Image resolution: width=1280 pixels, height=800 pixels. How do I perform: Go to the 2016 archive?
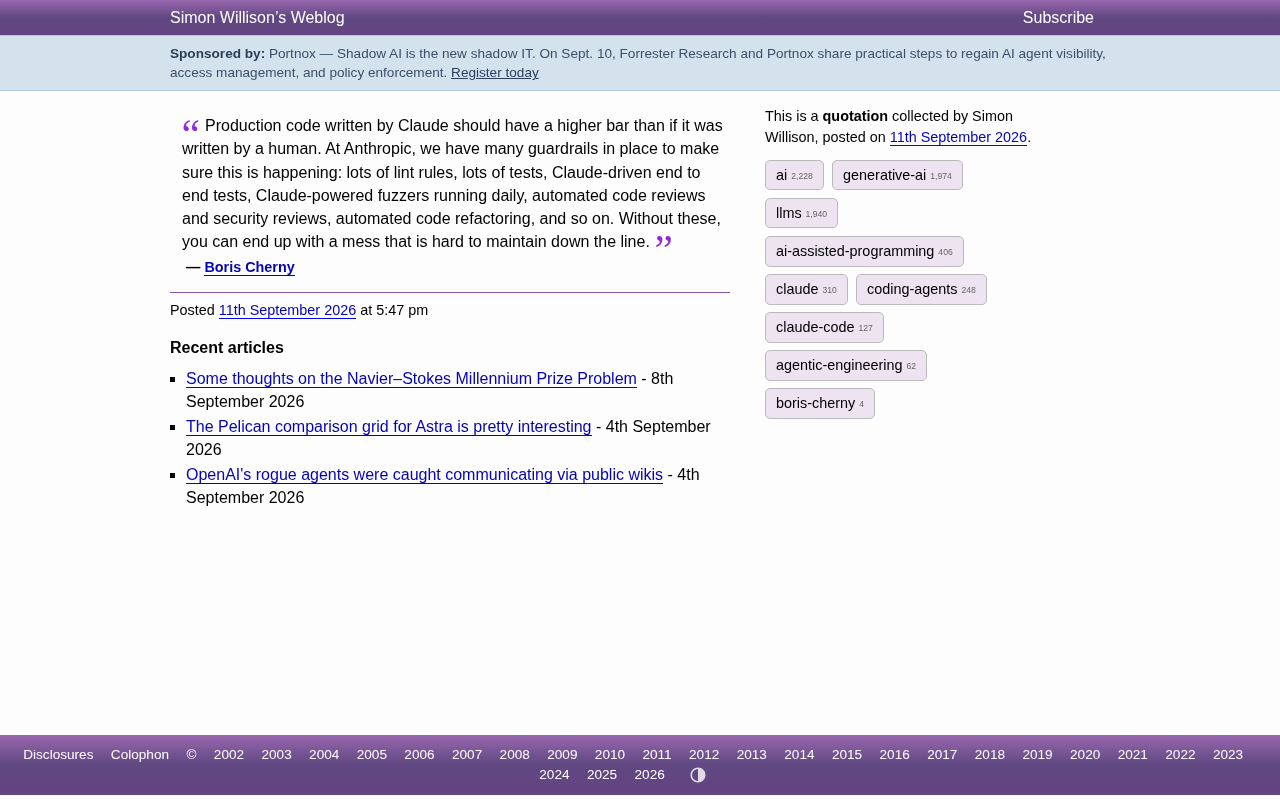coord(895,755)
